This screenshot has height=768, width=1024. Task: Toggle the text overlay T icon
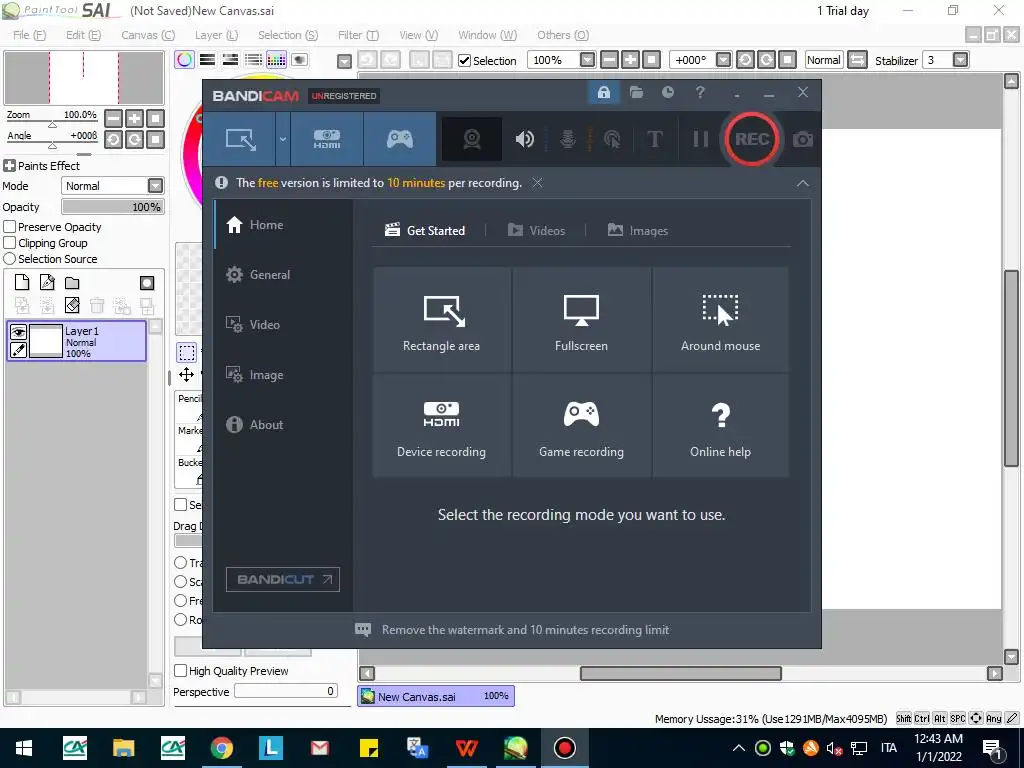(x=654, y=139)
